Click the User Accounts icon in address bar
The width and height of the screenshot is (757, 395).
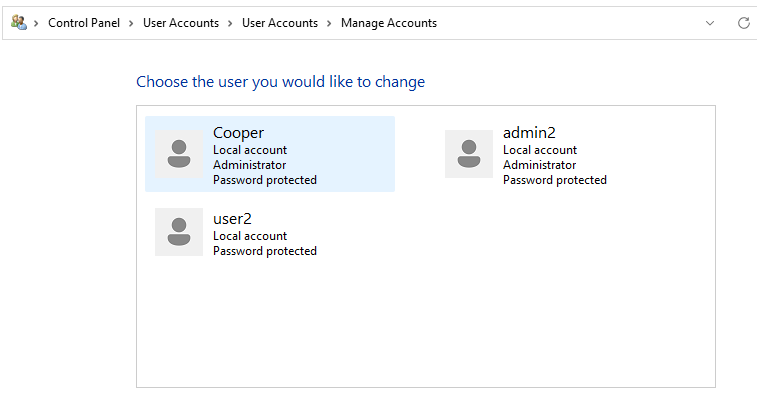tap(19, 23)
